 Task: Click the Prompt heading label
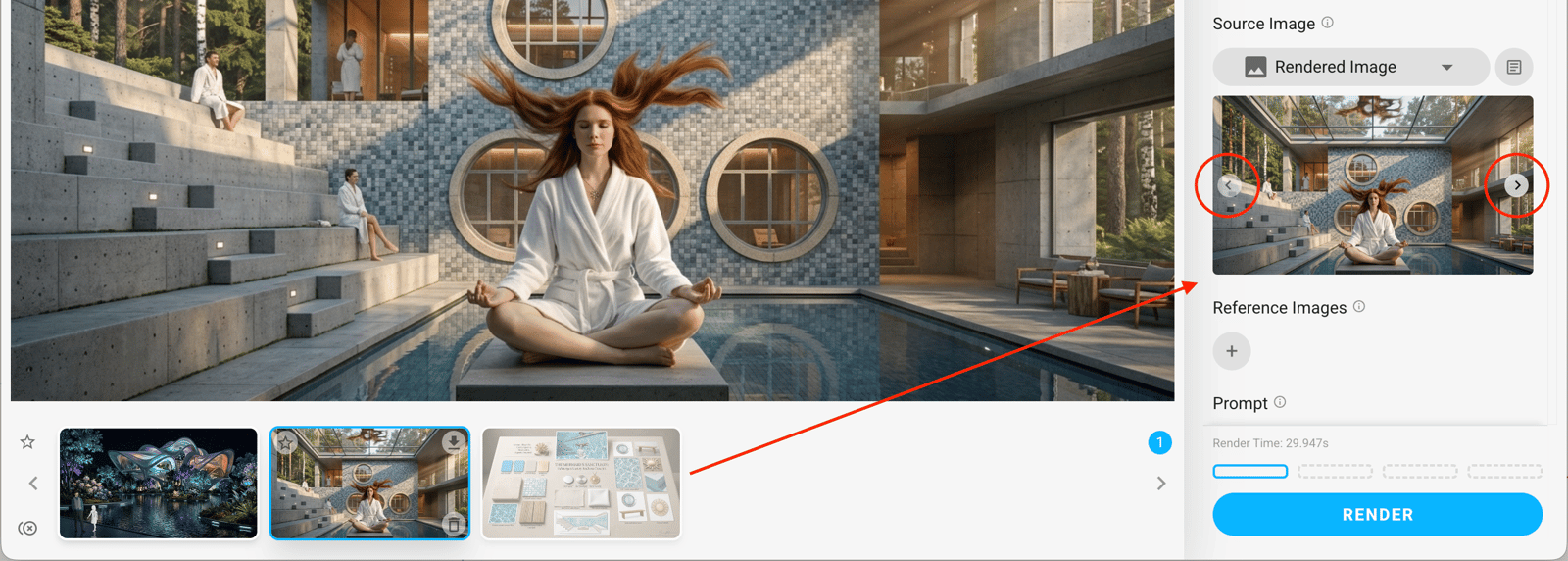tap(1240, 403)
